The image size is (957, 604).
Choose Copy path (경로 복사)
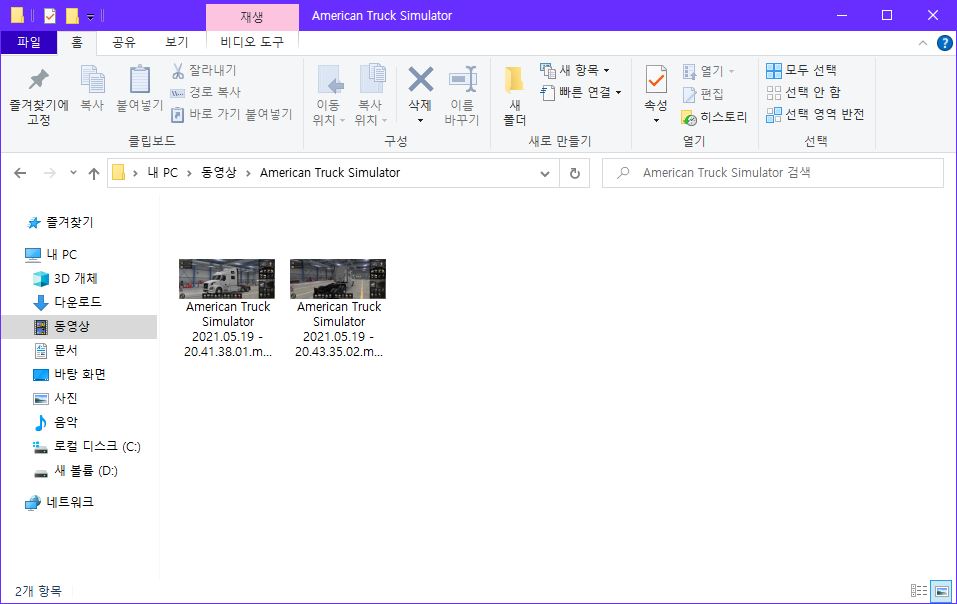(205, 92)
